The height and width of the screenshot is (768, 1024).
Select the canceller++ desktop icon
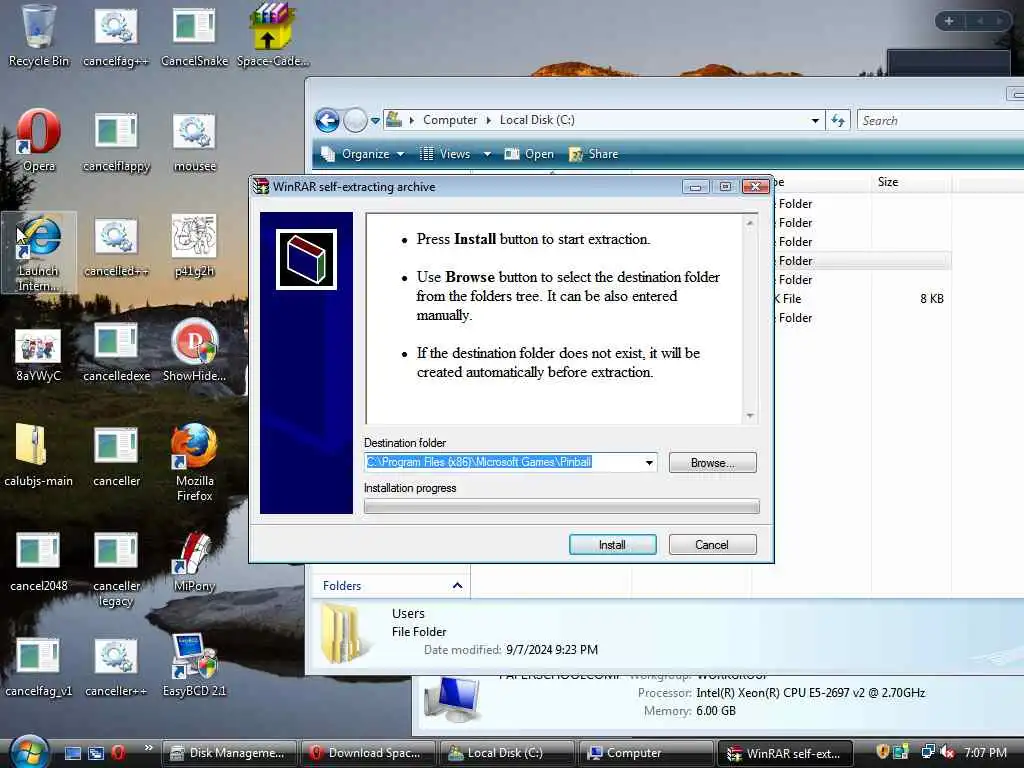[116, 667]
